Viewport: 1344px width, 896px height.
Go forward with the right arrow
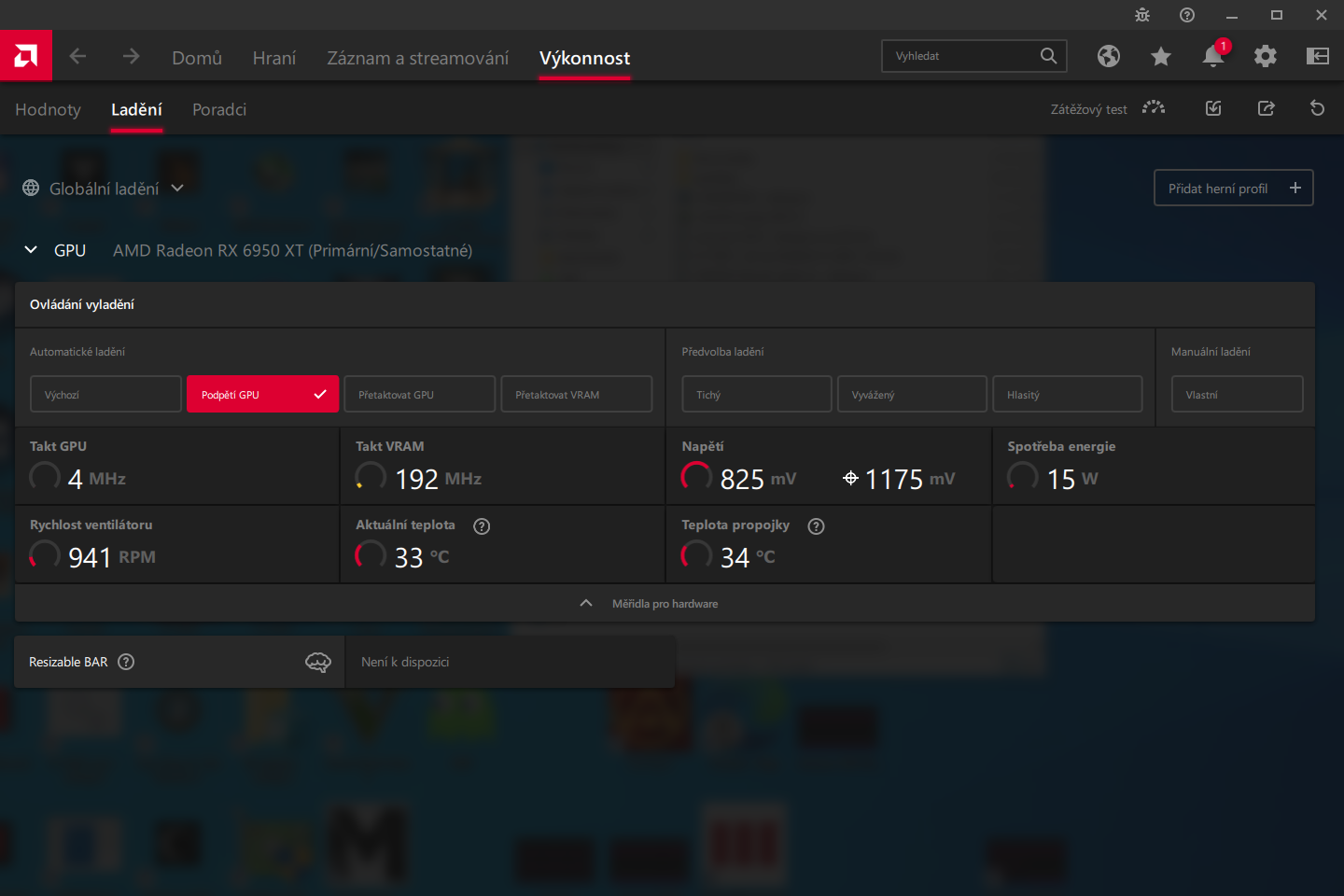131,56
